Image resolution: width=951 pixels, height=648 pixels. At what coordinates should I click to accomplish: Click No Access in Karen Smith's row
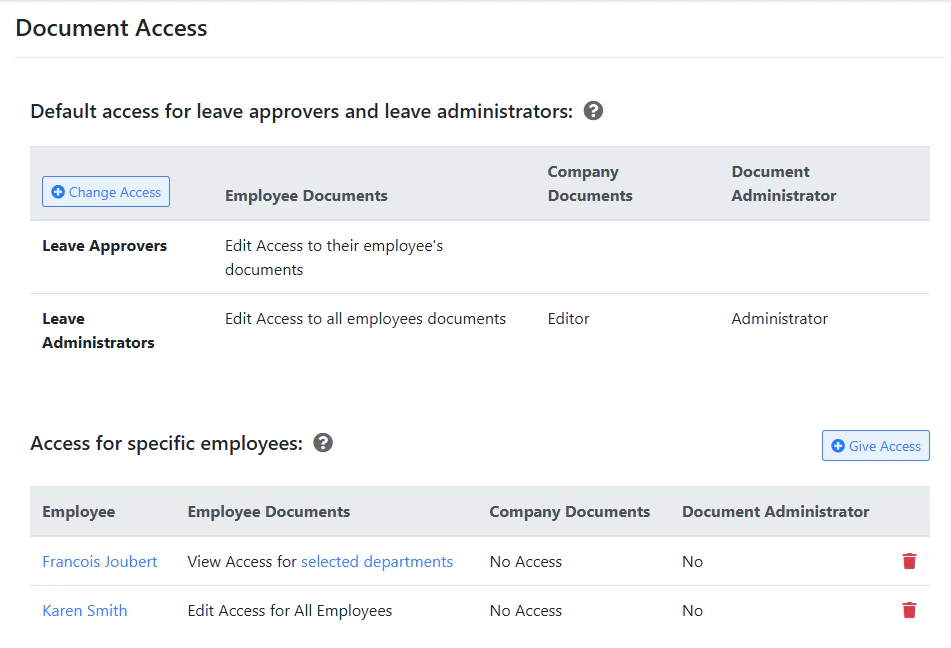click(525, 610)
